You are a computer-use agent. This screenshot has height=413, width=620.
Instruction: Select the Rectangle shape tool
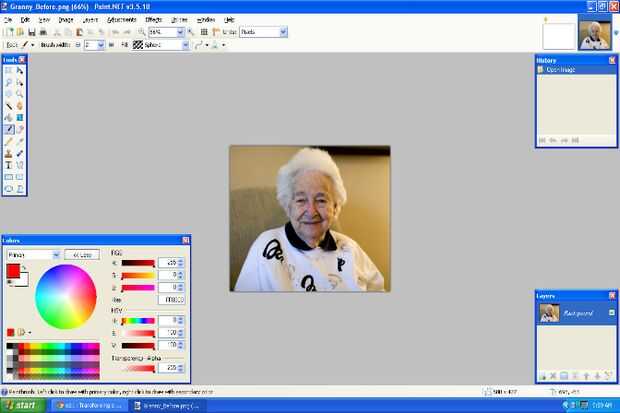point(9,177)
